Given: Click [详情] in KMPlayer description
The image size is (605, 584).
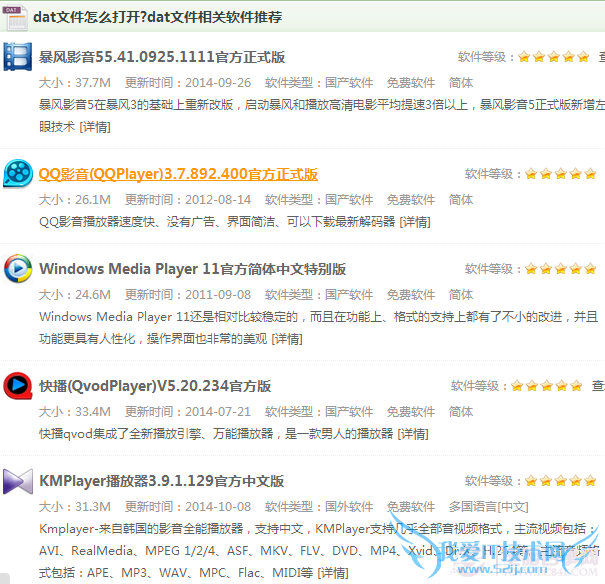Looking at the screenshot, I should [x=333, y=573].
